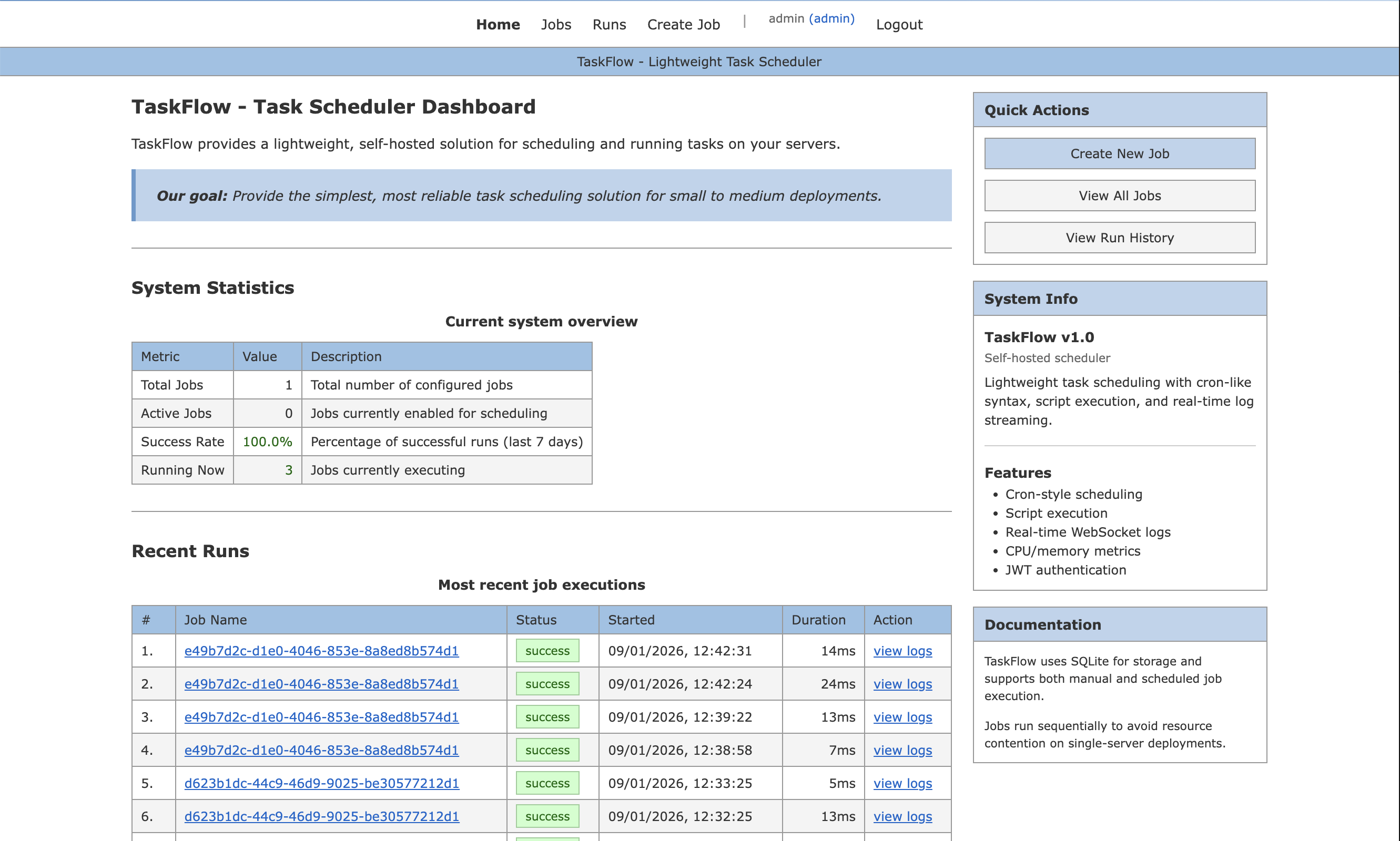Click the success badge on row 6
Image resolution: width=1400 pixels, height=841 pixels.
[546, 816]
